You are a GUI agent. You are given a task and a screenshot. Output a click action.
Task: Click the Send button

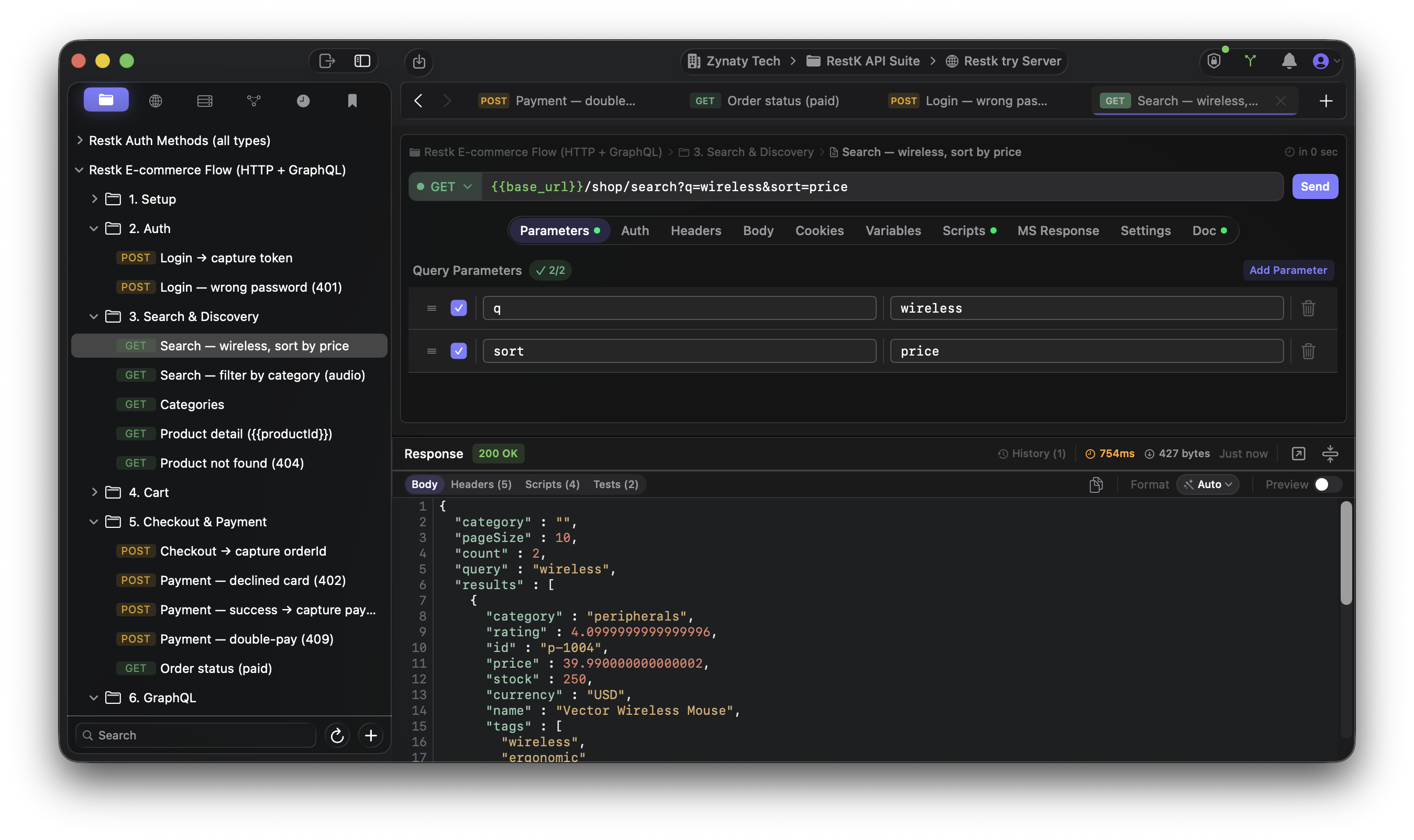[x=1314, y=186]
